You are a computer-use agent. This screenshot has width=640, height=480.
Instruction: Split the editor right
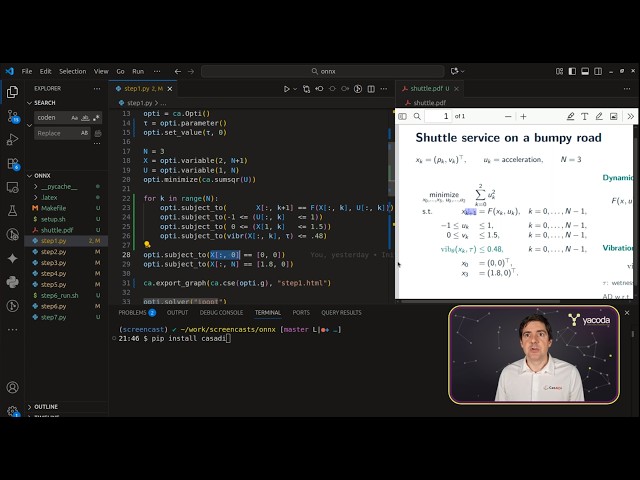[371, 89]
